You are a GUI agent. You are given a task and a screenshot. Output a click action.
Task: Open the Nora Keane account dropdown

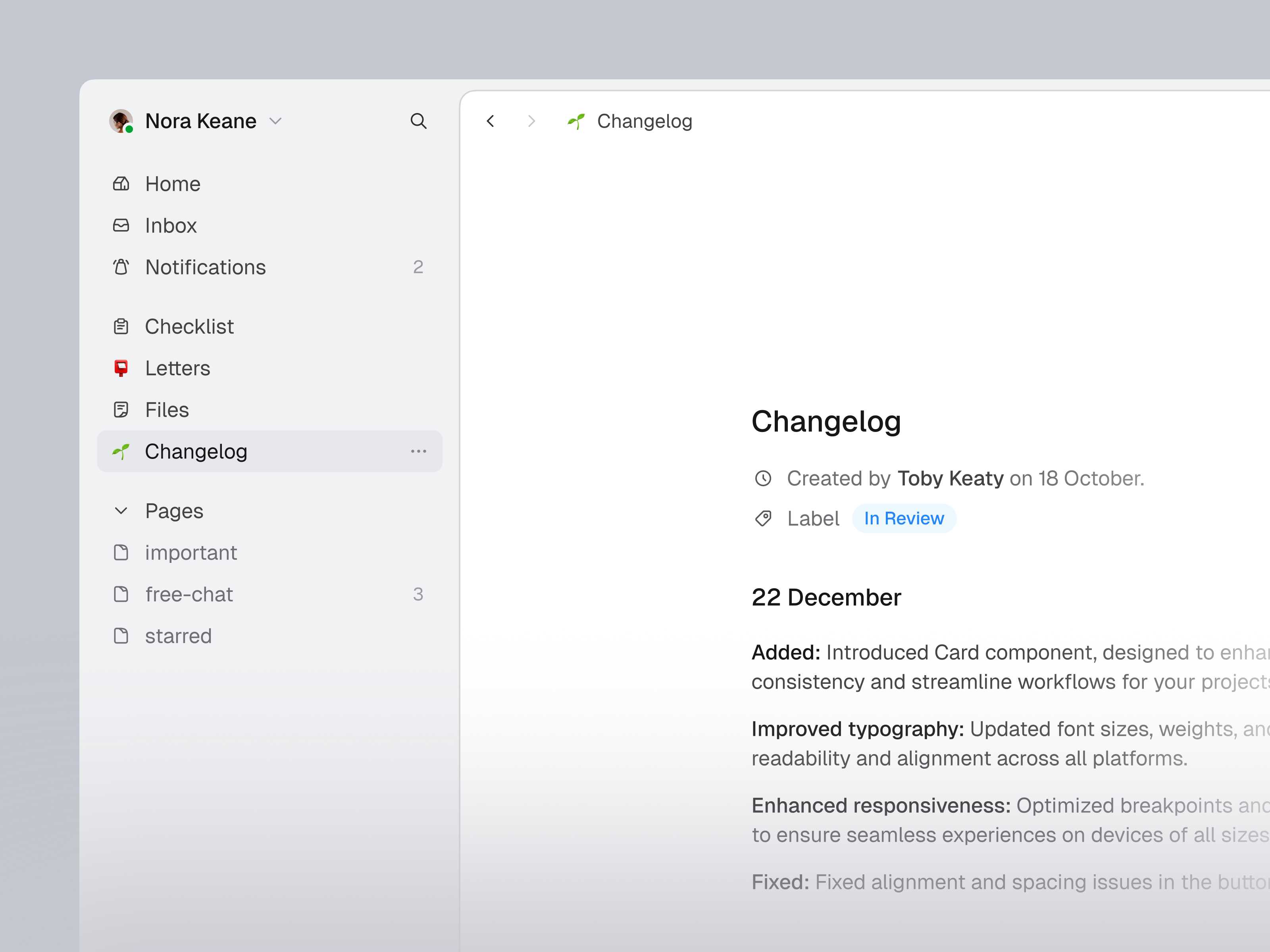point(275,121)
